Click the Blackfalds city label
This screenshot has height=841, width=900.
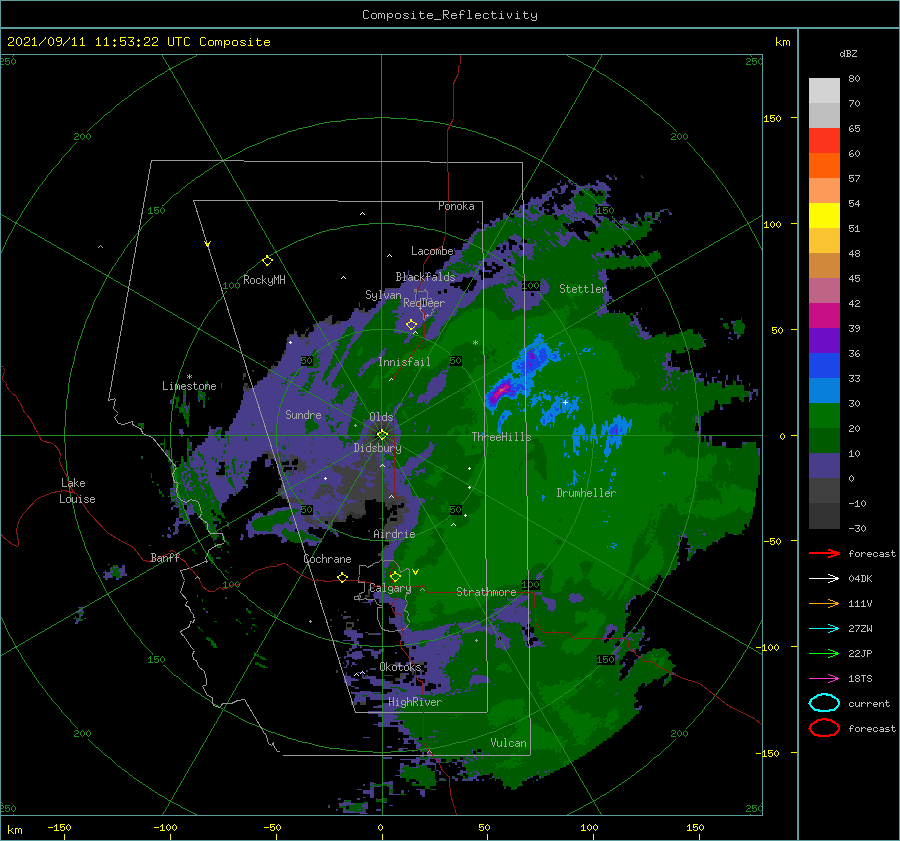(x=425, y=277)
